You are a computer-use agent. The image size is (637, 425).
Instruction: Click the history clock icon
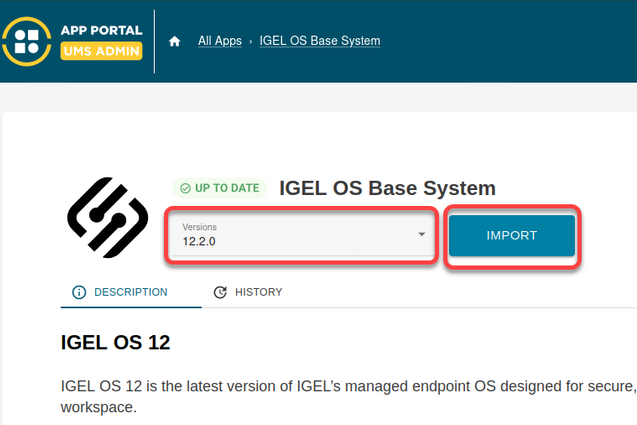(220, 292)
